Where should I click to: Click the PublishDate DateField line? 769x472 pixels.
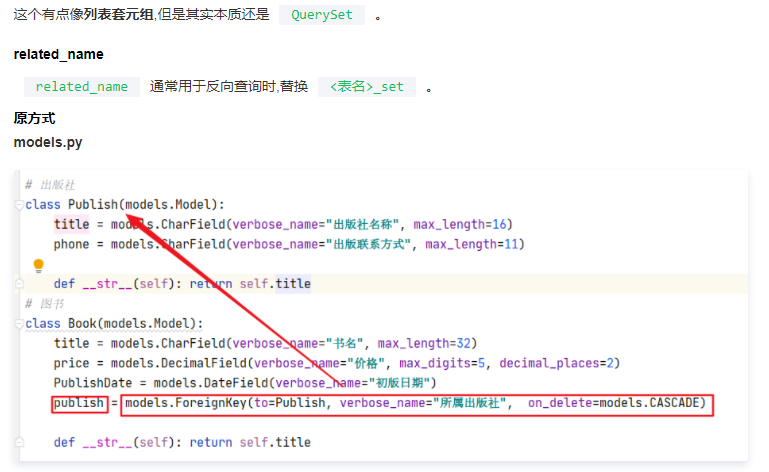[x=245, y=383]
